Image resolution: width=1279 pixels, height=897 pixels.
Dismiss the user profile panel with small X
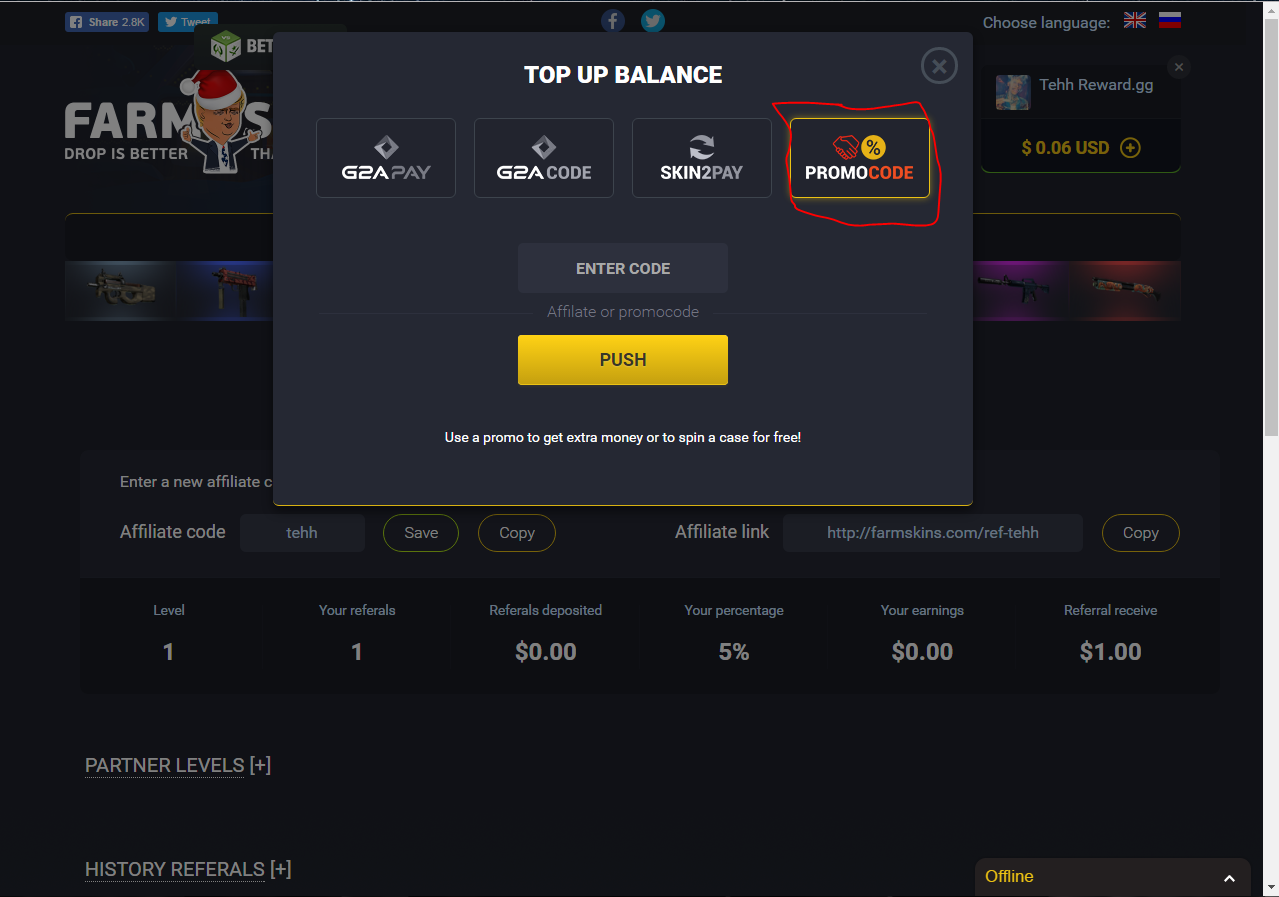(1179, 67)
